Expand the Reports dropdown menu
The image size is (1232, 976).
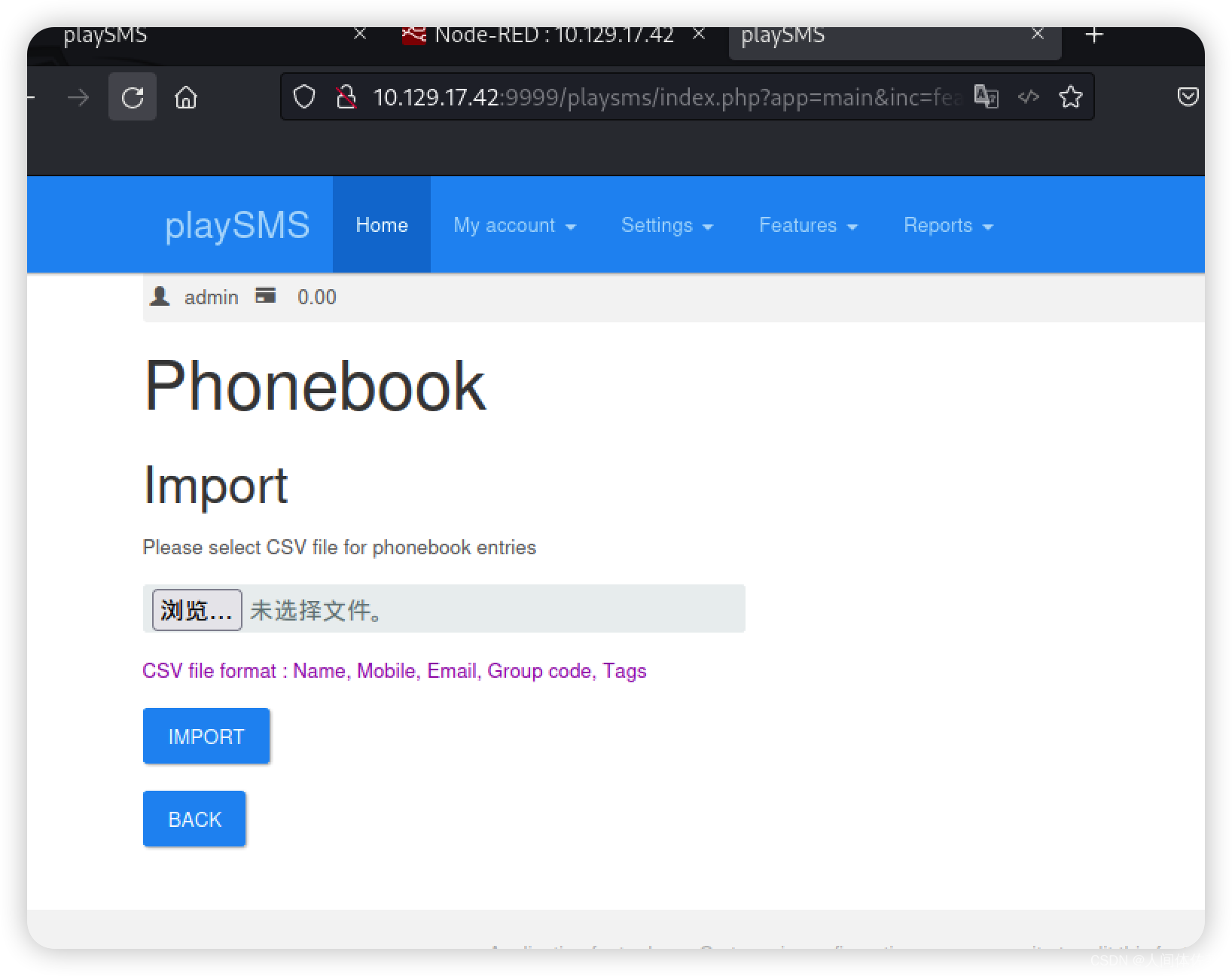pyautogui.click(x=948, y=225)
